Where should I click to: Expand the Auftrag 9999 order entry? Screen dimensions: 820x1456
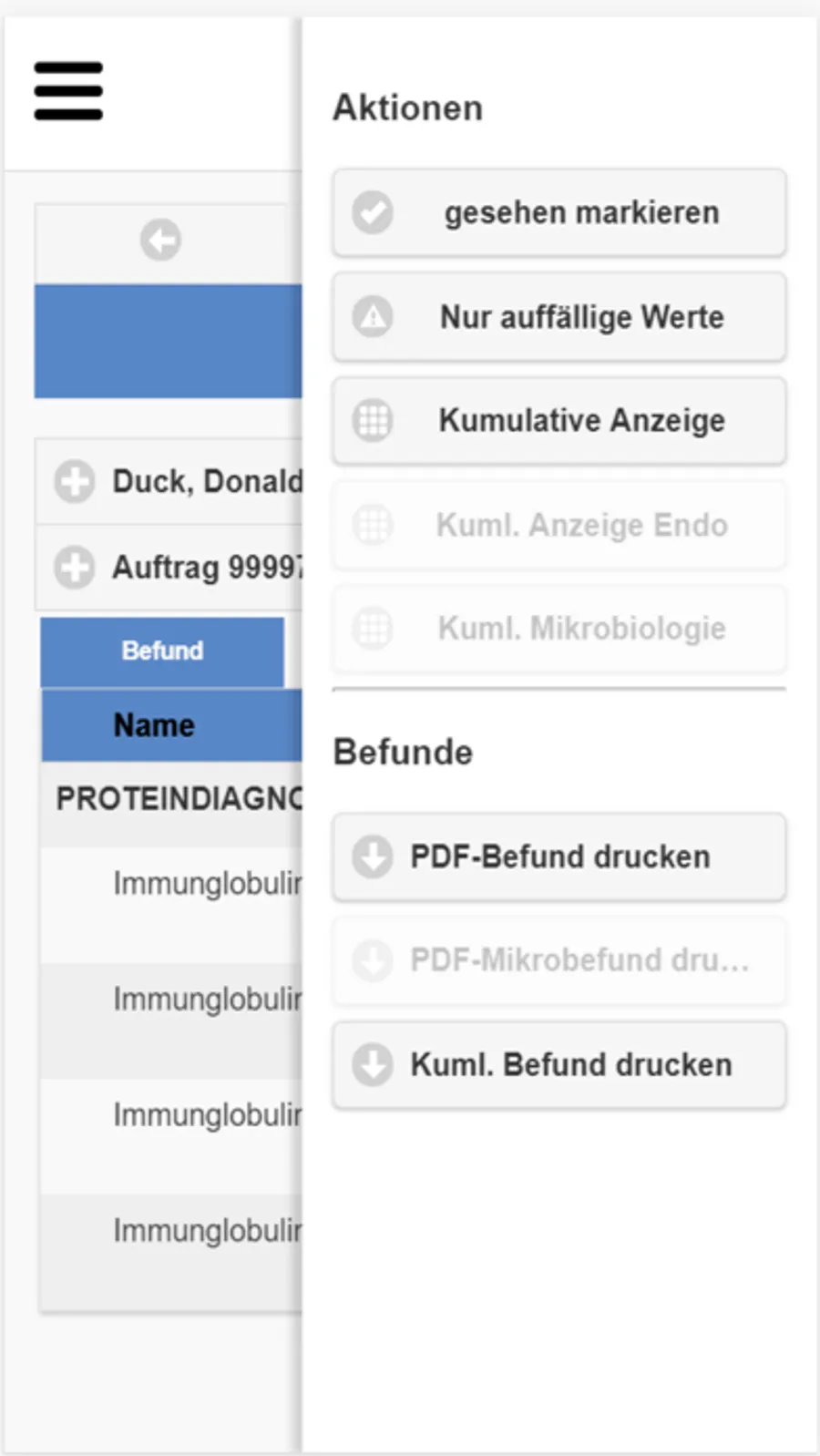point(74,568)
